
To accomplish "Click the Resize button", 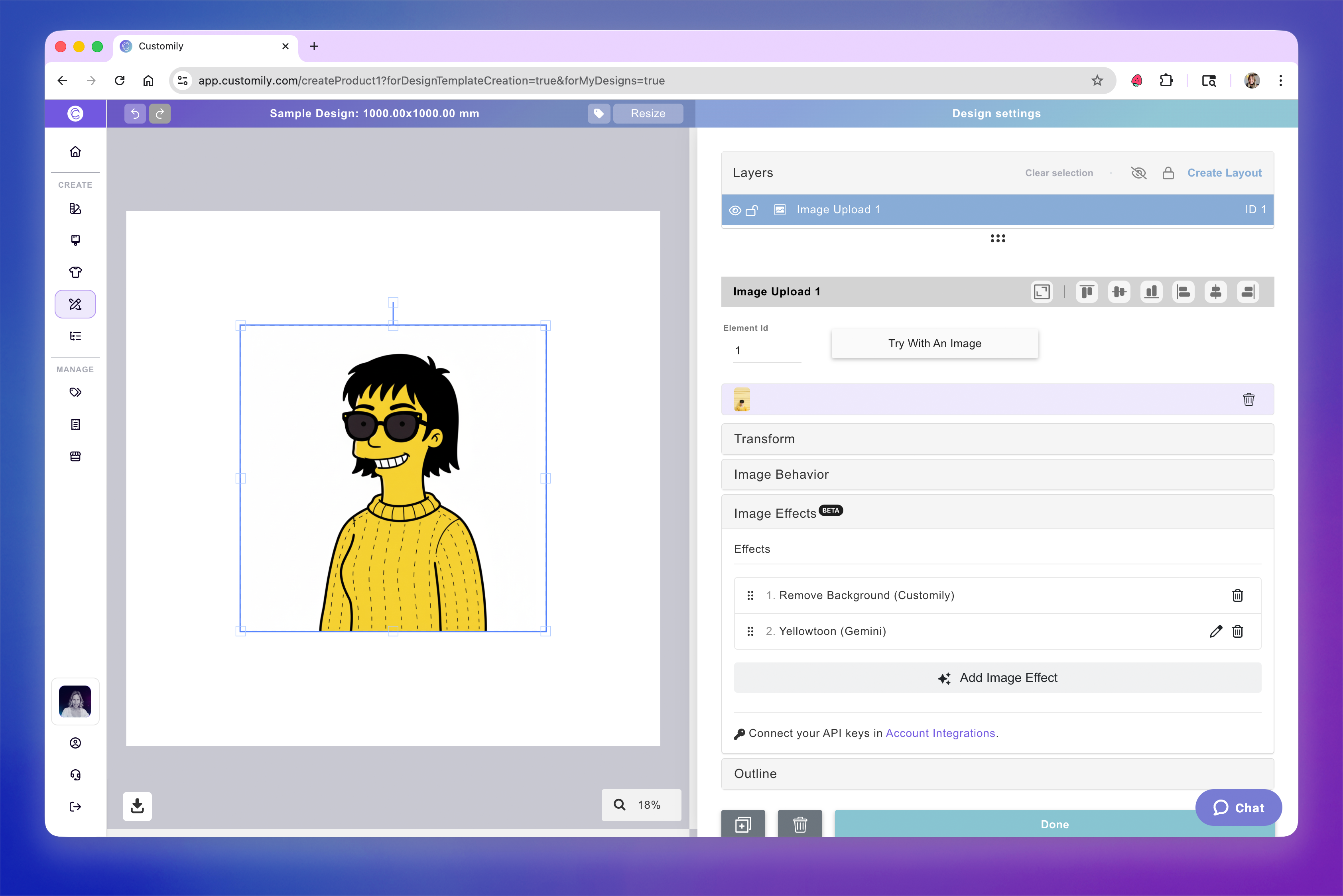I will click(648, 113).
